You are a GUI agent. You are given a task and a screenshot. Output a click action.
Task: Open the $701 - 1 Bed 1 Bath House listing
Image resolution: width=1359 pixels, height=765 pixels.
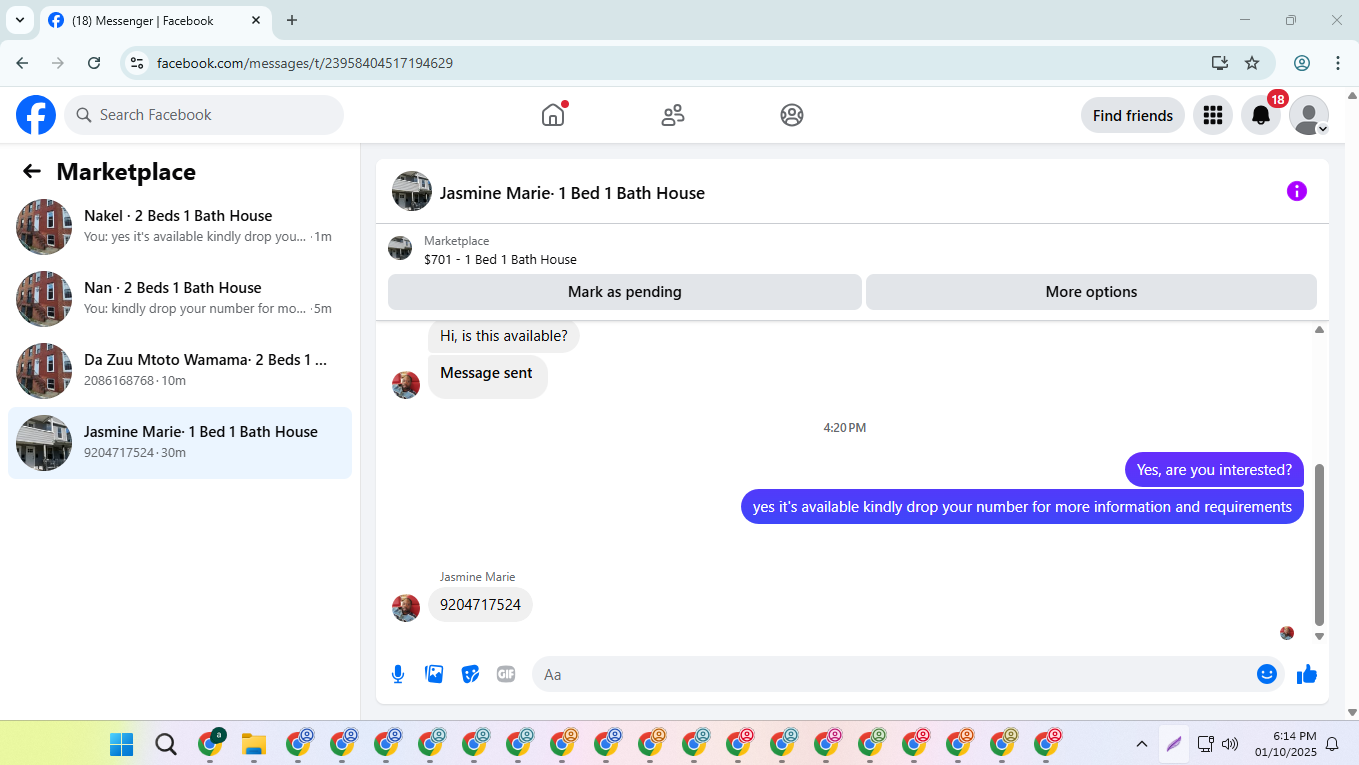pos(500,259)
